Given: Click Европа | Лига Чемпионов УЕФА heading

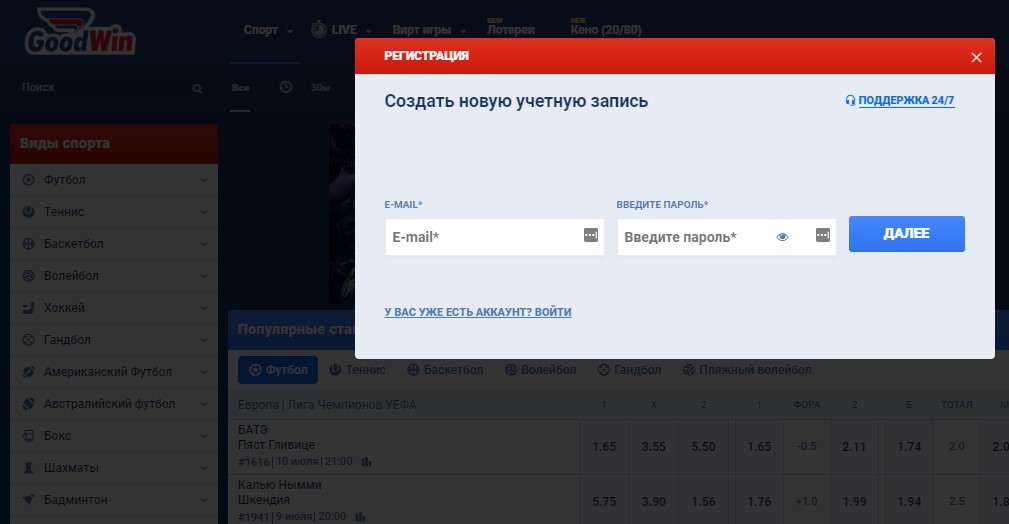Looking at the screenshot, I should (x=327, y=405).
